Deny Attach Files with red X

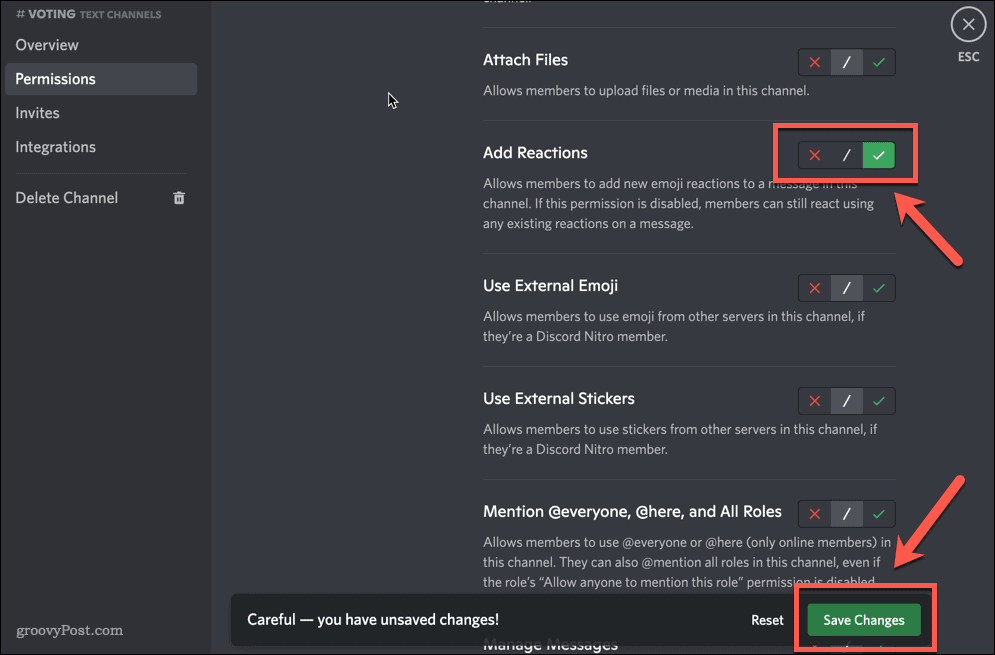pyautogui.click(x=814, y=62)
